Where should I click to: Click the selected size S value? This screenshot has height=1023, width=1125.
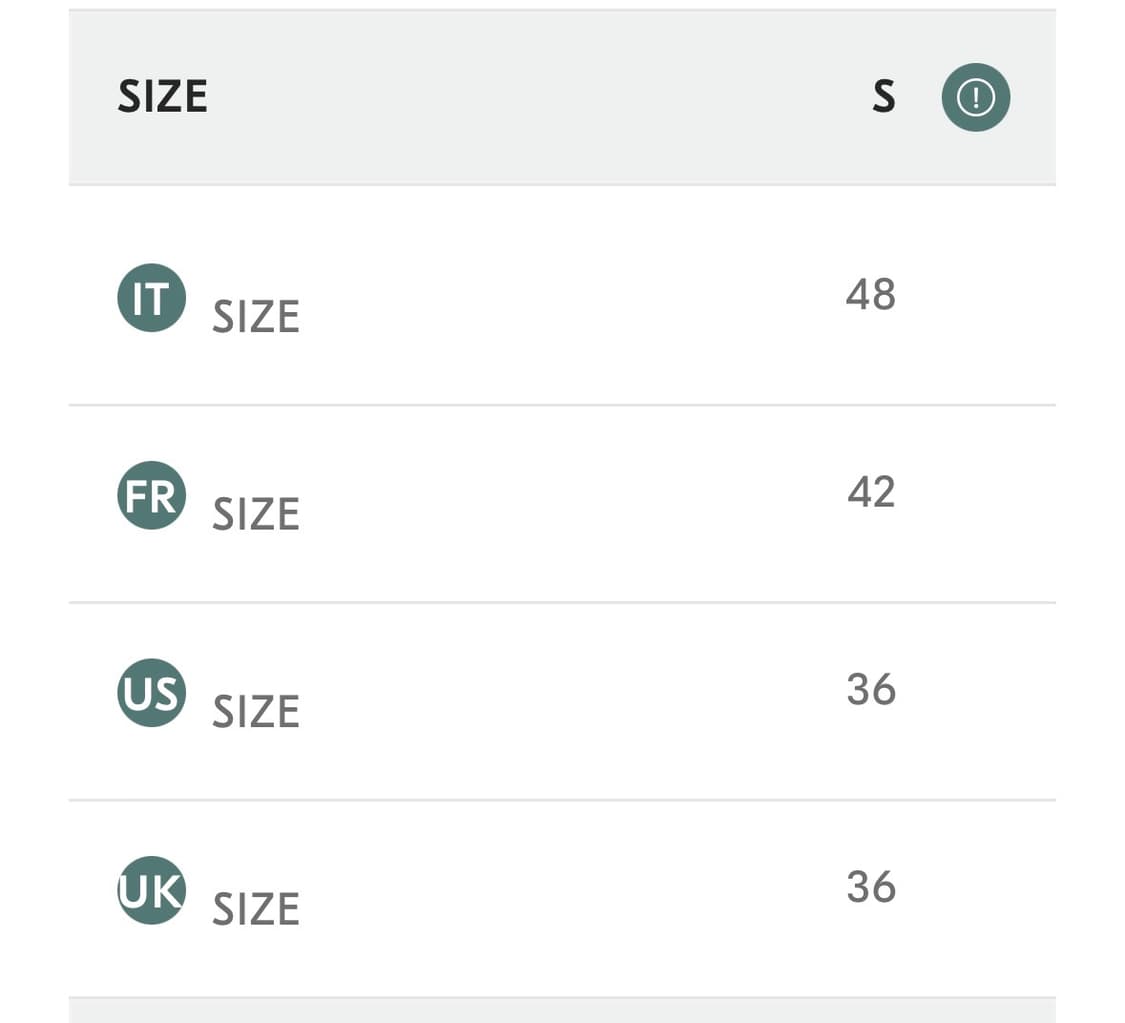(884, 97)
